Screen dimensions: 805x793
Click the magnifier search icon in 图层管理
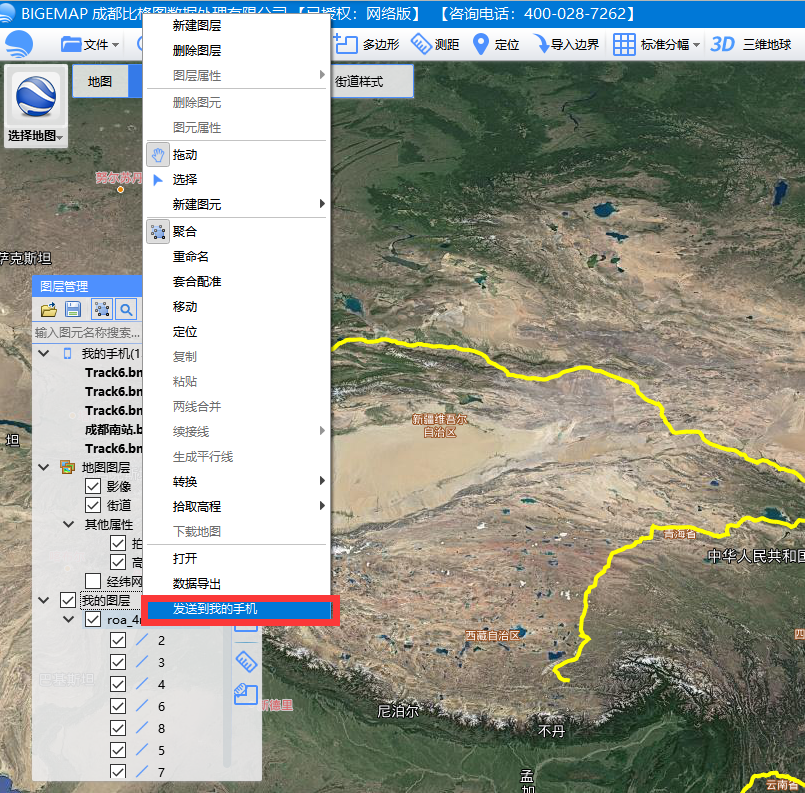click(x=126, y=309)
